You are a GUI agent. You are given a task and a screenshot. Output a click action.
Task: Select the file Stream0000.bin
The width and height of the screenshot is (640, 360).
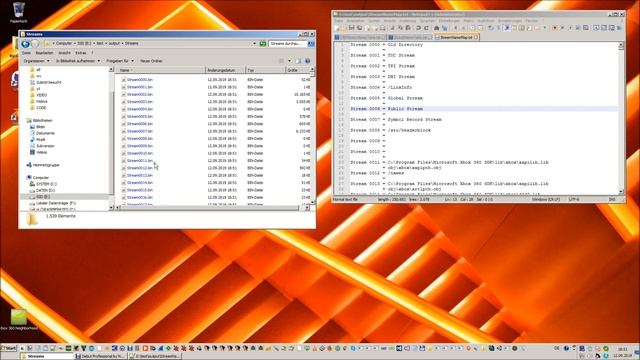tap(140, 80)
